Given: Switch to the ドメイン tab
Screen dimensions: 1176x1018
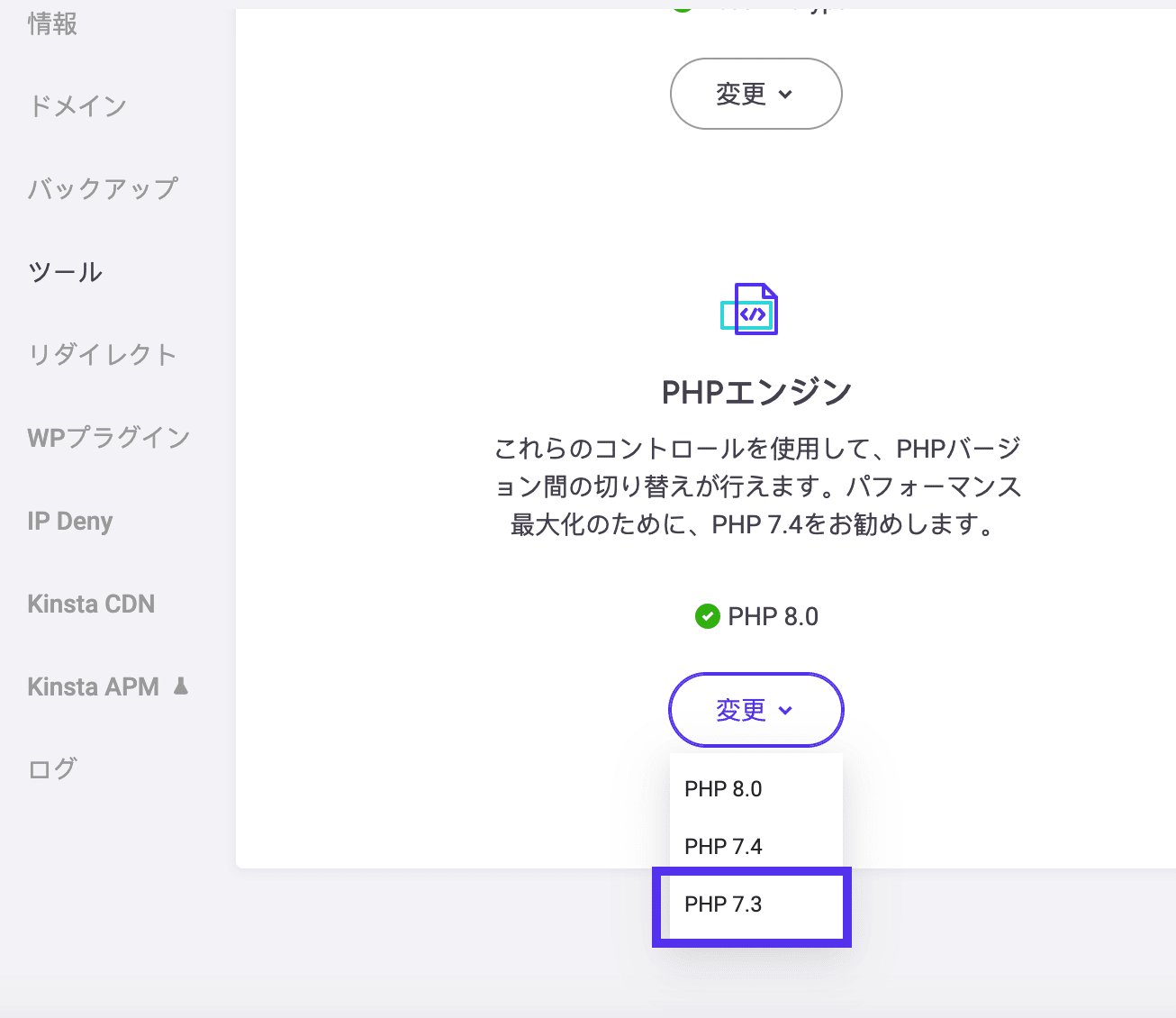Looking at the screenshot, I should pyautogui.click(x=77, y=105).
